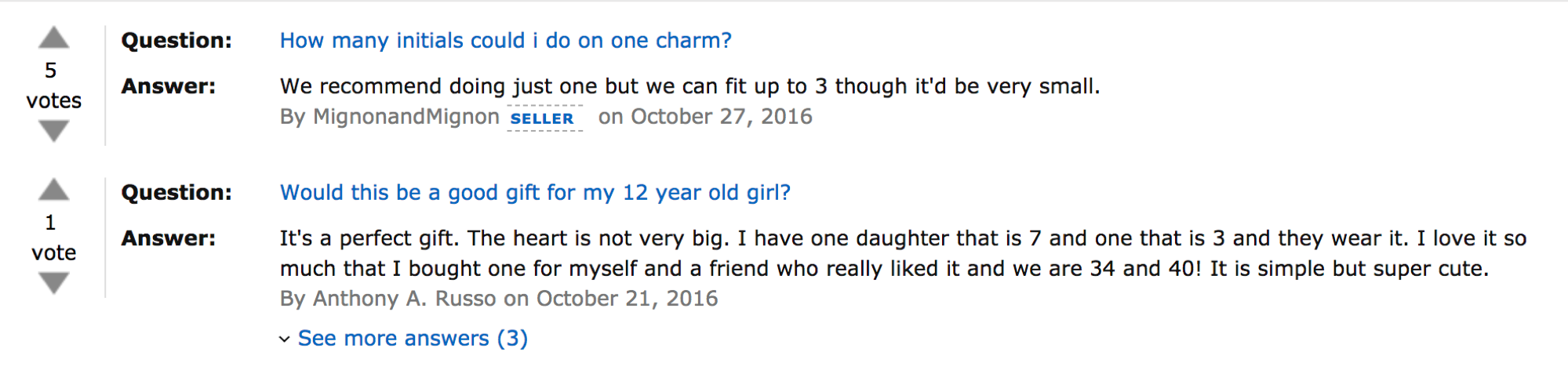The image size is (1568, 377).
Task: Downvote the 12 year old gift question
Action: (x=53, y=283)
